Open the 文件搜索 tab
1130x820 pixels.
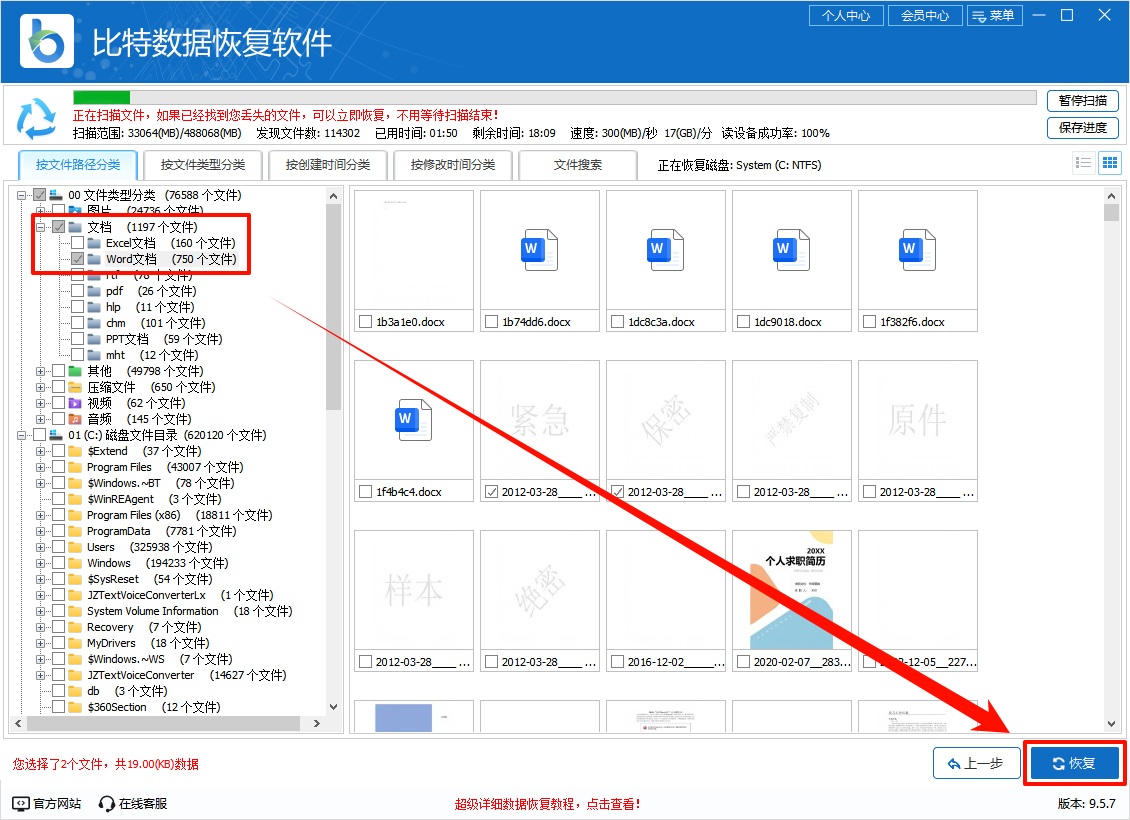point(578,165)
